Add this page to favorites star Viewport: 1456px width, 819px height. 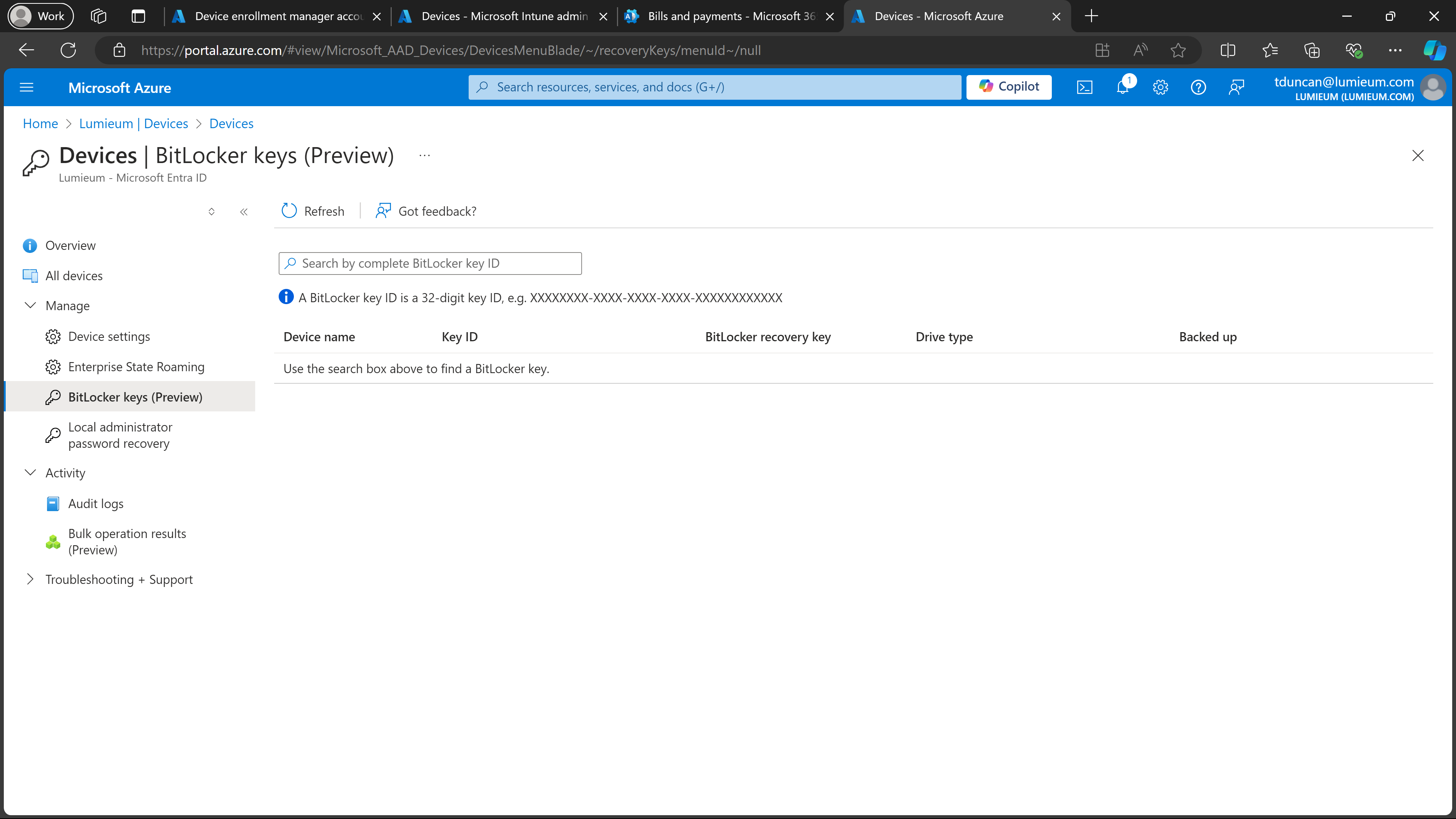(1178, 50)
